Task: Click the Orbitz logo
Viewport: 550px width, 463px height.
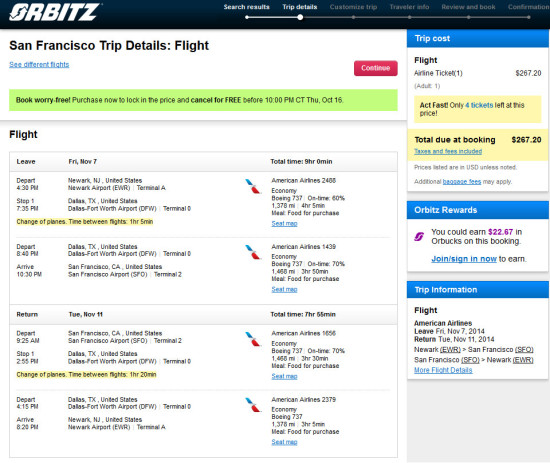Action: 55,13
